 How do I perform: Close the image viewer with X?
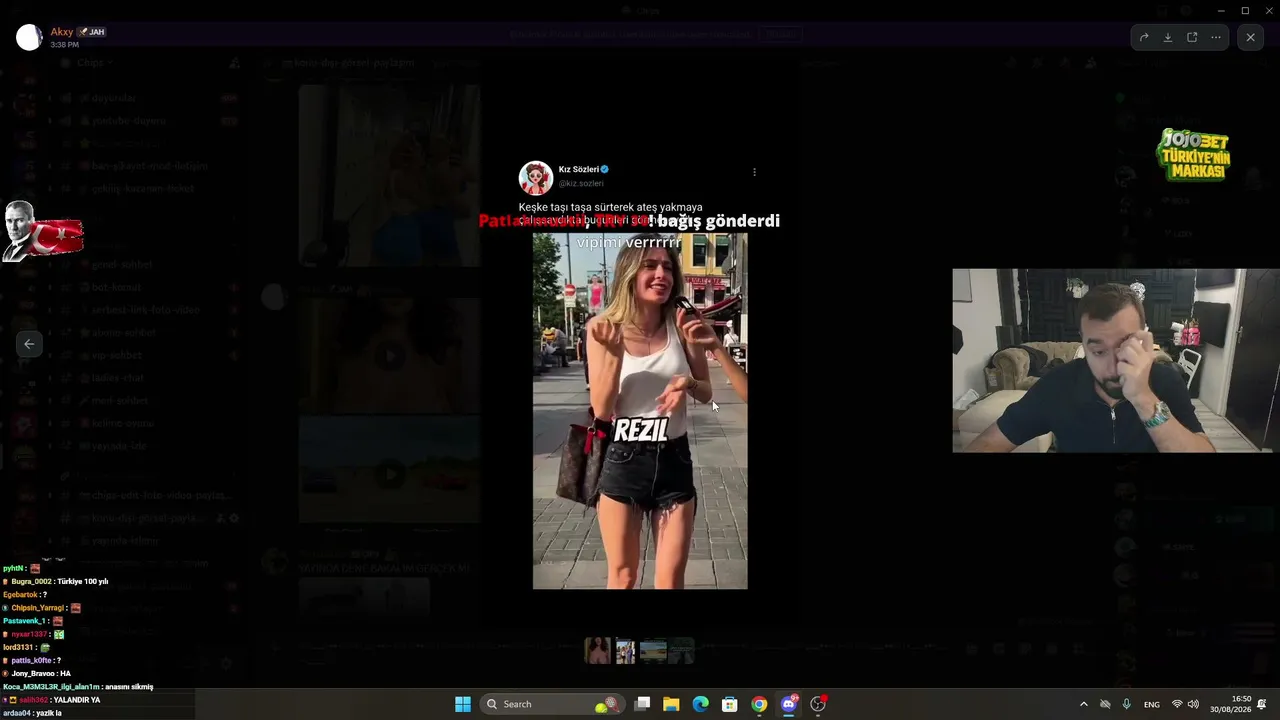pyautogui.click(x=1250, y=37)
